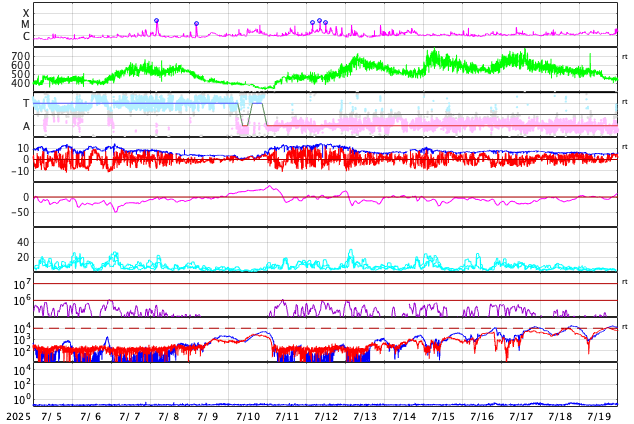
Task: Click the T sector axis label
Action: pos(26,103)
